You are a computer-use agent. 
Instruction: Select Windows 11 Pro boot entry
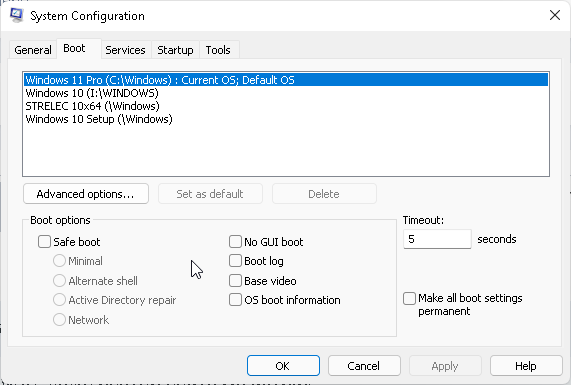[x=286, y=80]
